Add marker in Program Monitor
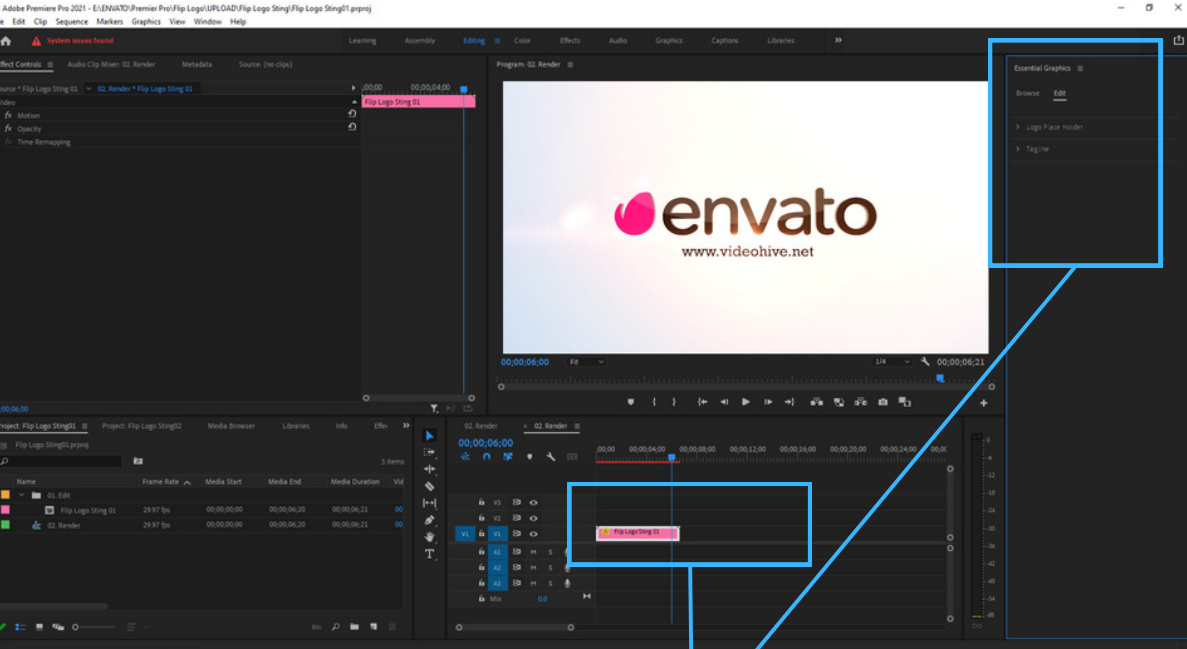The width and height of the screenshot is (1187, 649). (x=631, y=402)
